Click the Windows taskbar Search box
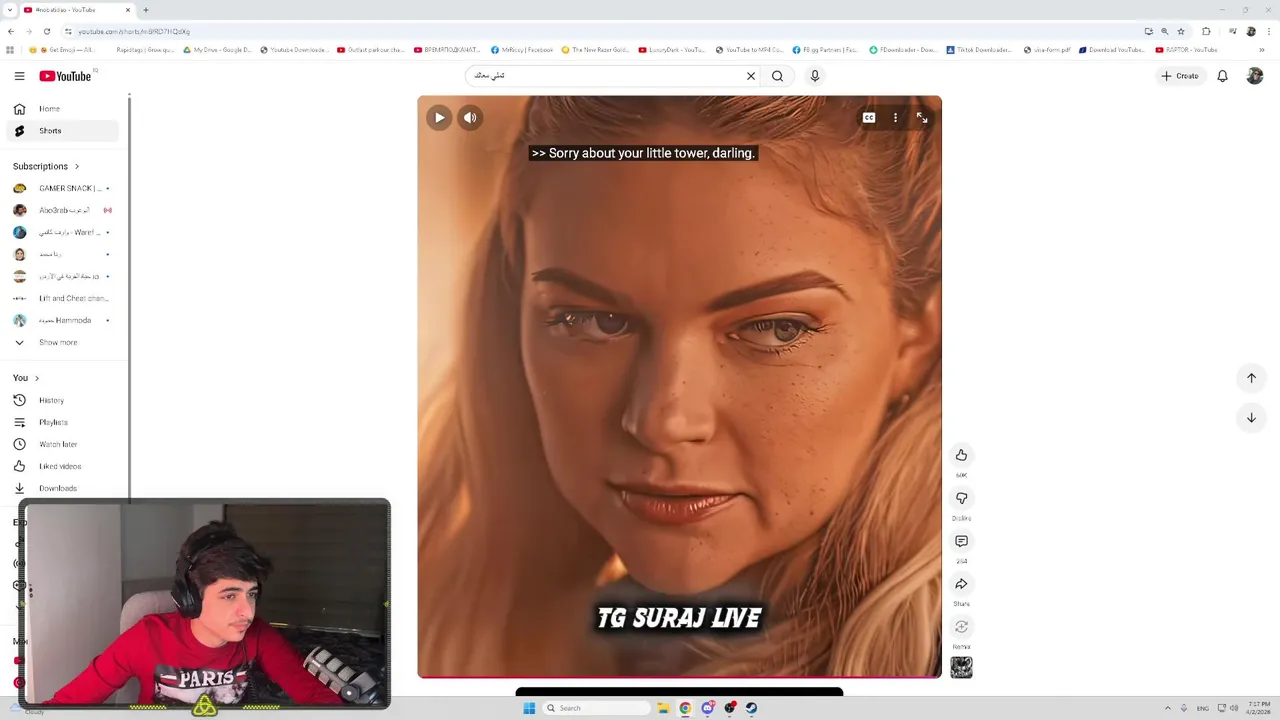 tap(596, 708)
